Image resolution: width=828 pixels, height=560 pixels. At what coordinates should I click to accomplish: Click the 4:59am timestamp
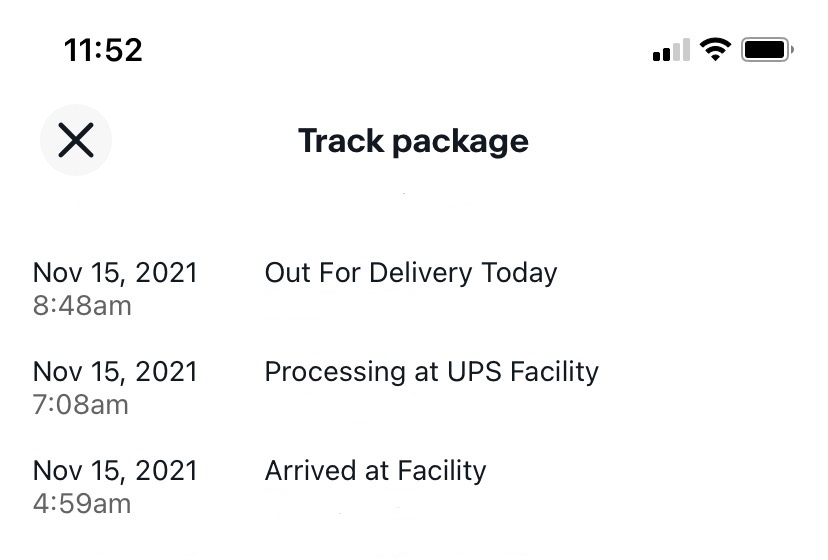82,503
